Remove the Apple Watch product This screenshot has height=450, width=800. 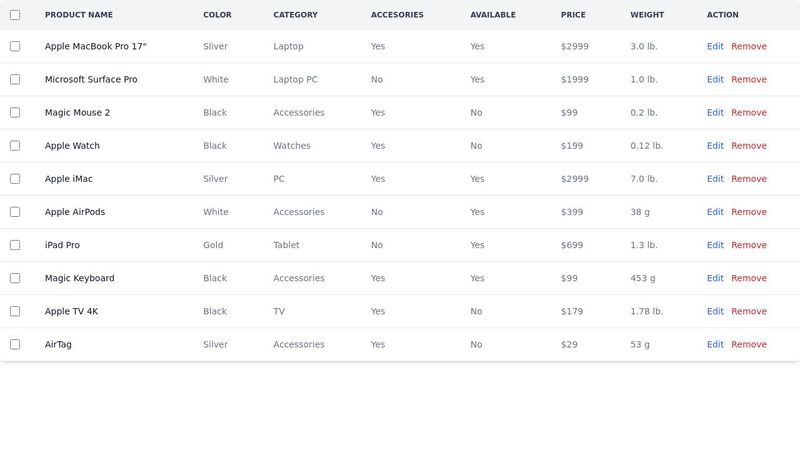click(x=748, y=145)
